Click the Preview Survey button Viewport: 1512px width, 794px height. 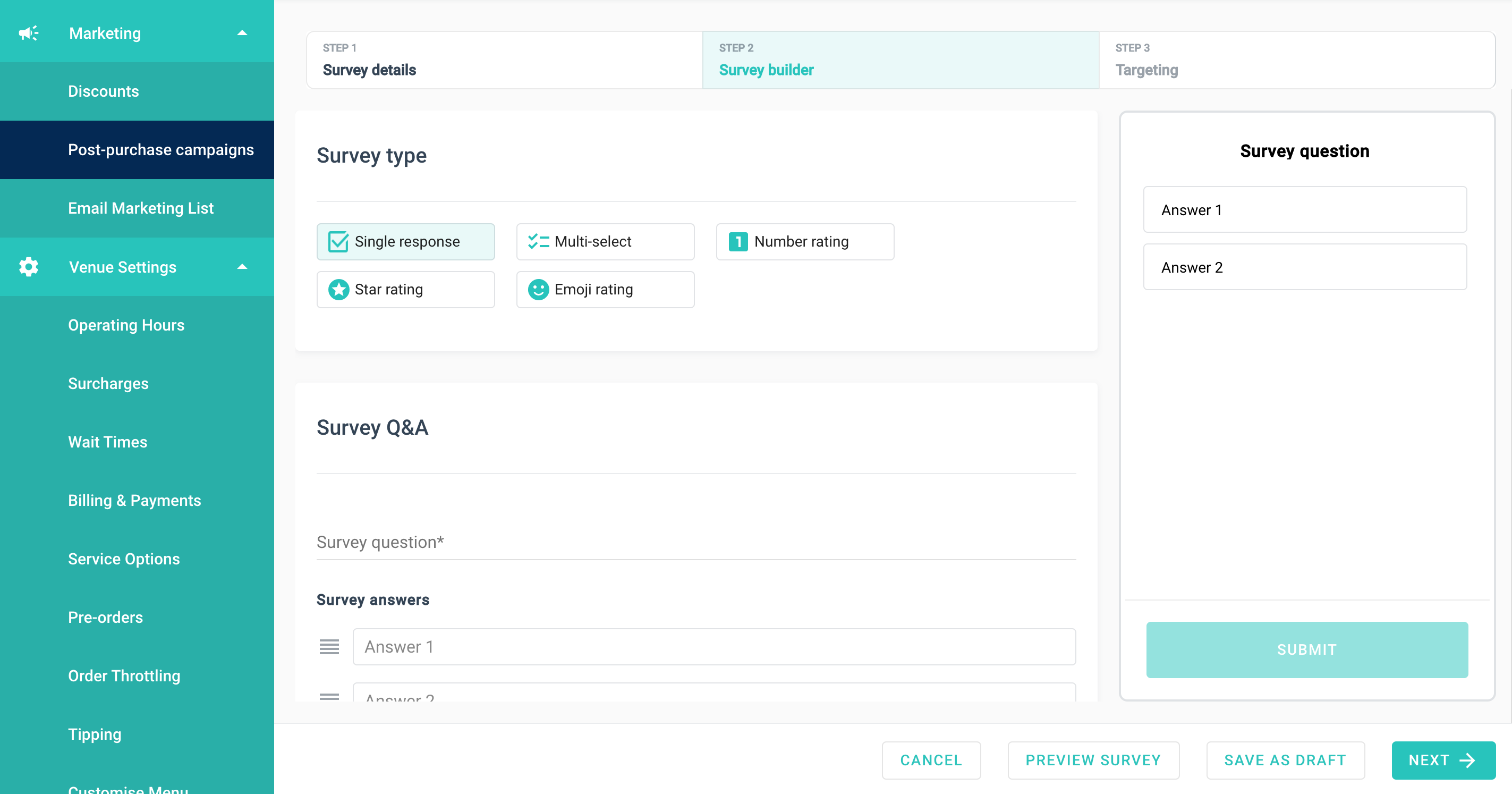tap(1093, 760)
